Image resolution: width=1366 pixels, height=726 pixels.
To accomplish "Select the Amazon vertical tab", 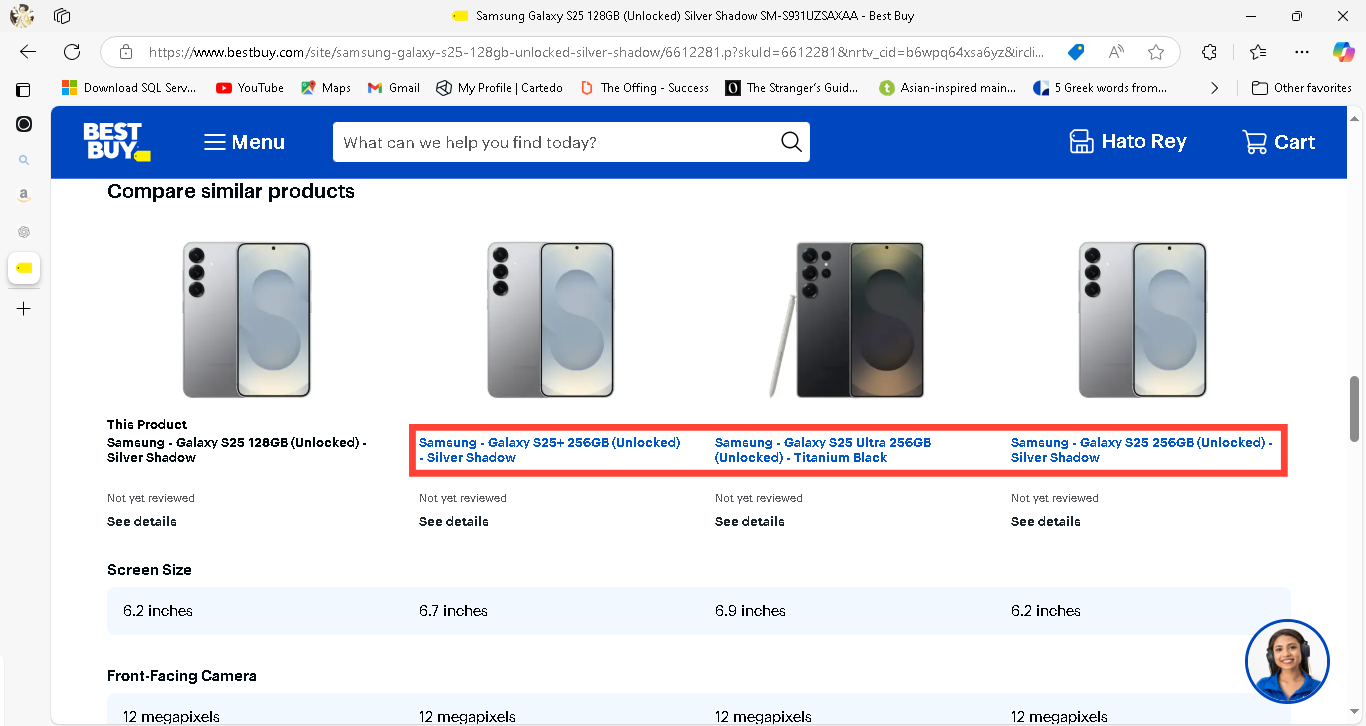I will point(24,196).
